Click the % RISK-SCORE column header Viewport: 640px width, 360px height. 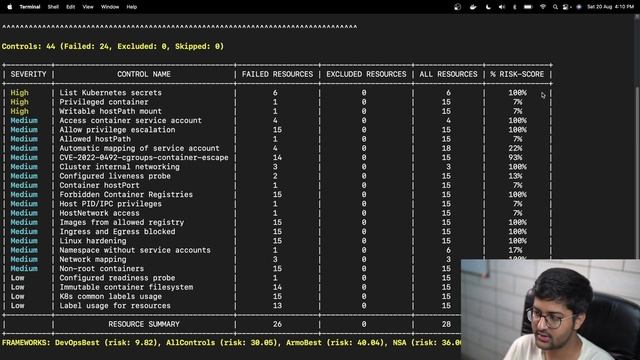click(x=517, y=74)
